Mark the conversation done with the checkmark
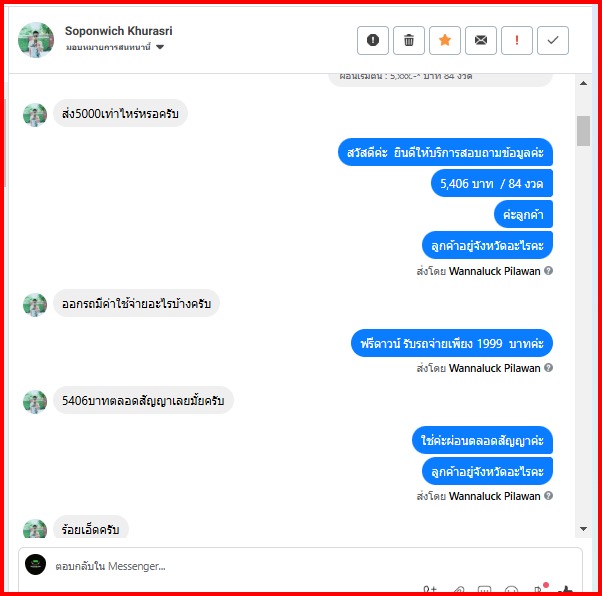Screen dimensions: 602x596 tap(553, 40)
